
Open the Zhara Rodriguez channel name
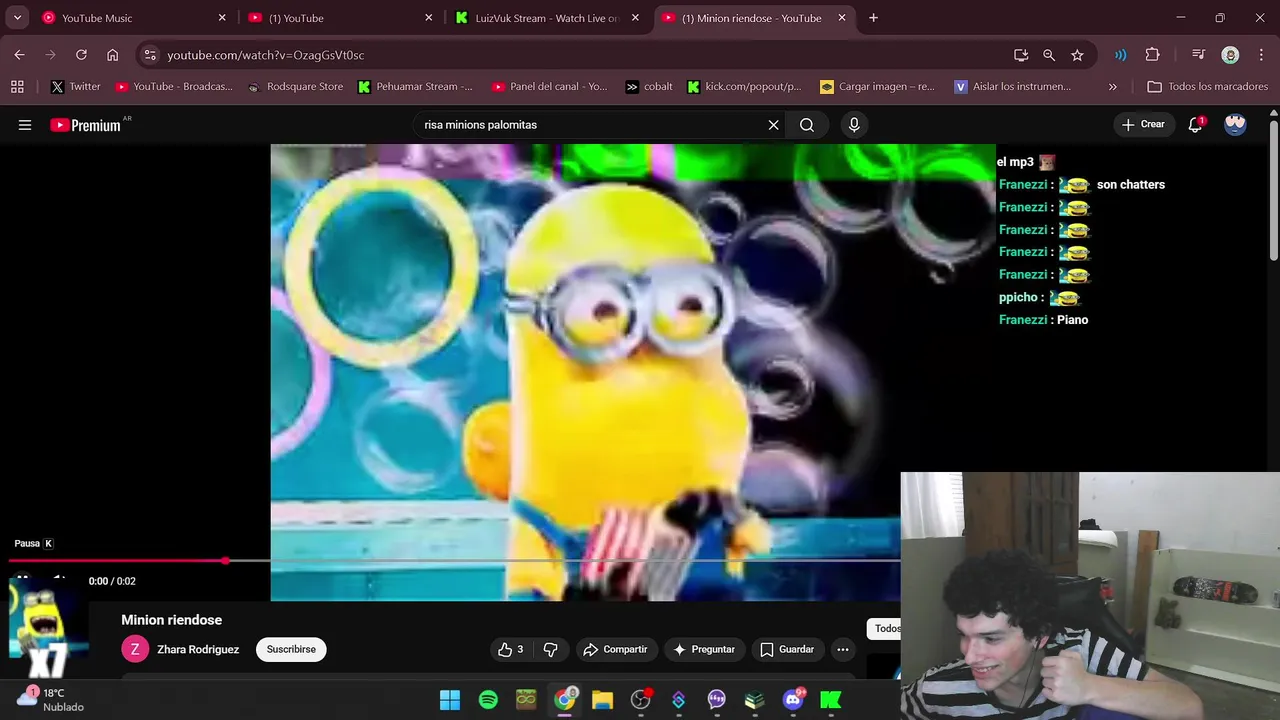(198, 650)
